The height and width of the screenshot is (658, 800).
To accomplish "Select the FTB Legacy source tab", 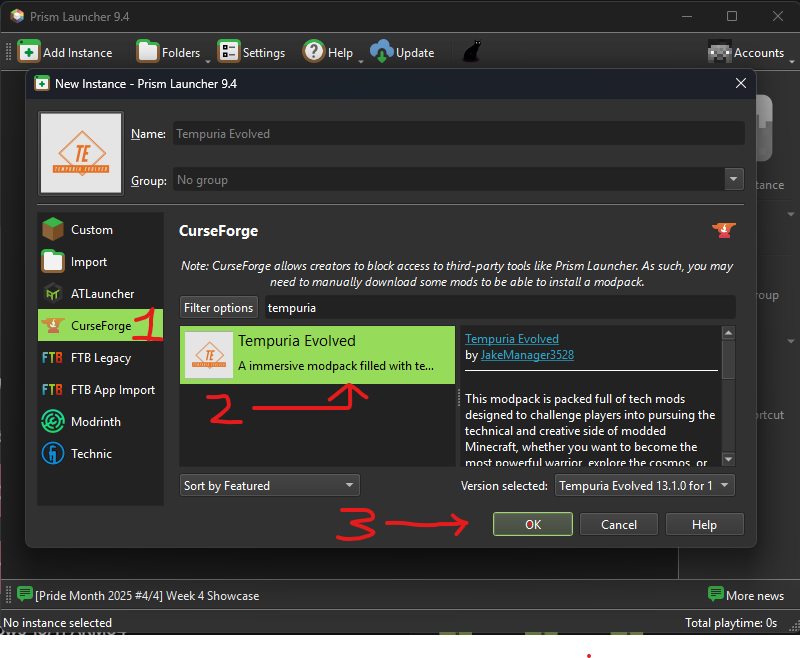I will point(101,358).
